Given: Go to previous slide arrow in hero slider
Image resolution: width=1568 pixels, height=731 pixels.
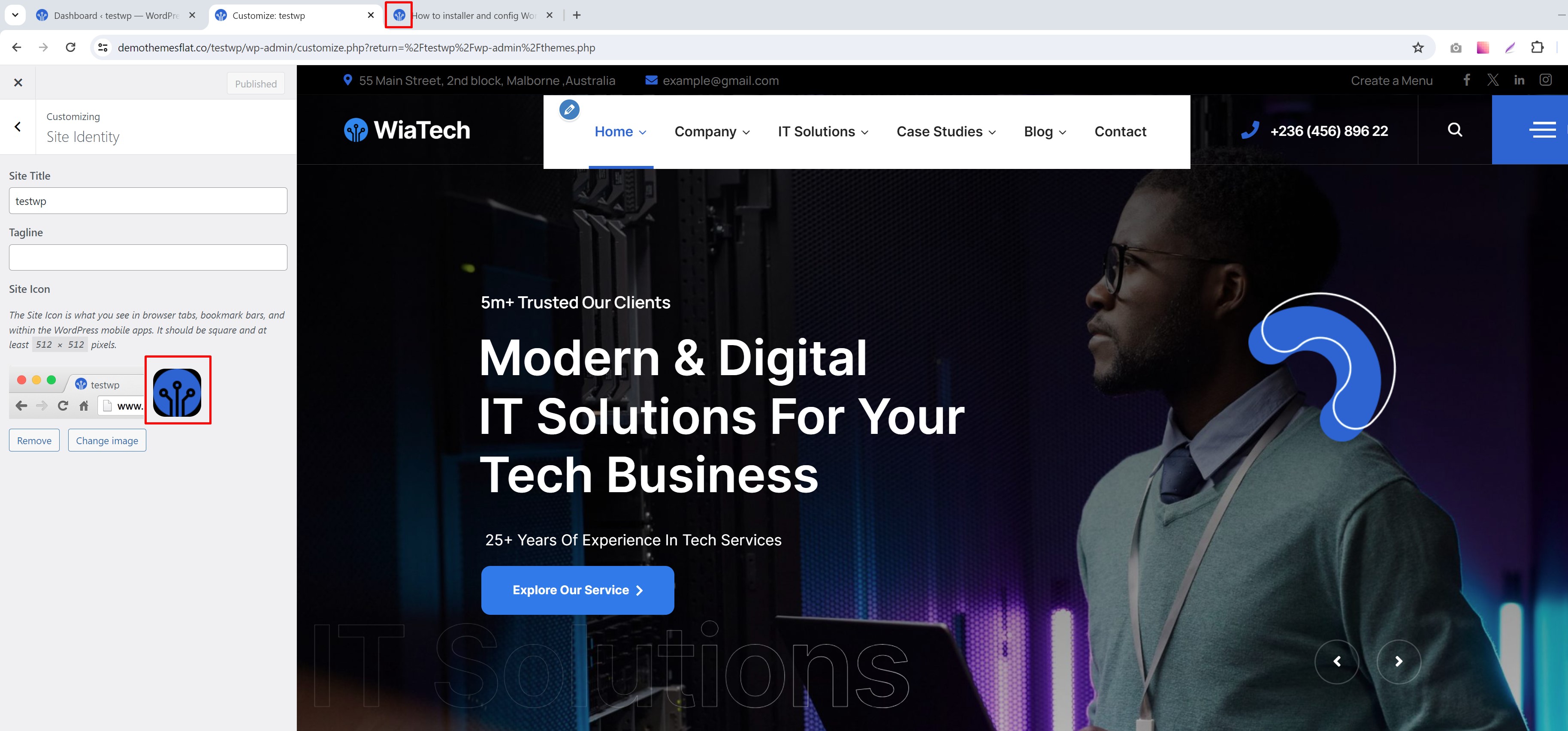Looking at the screenshot, I should [1337, 661].
